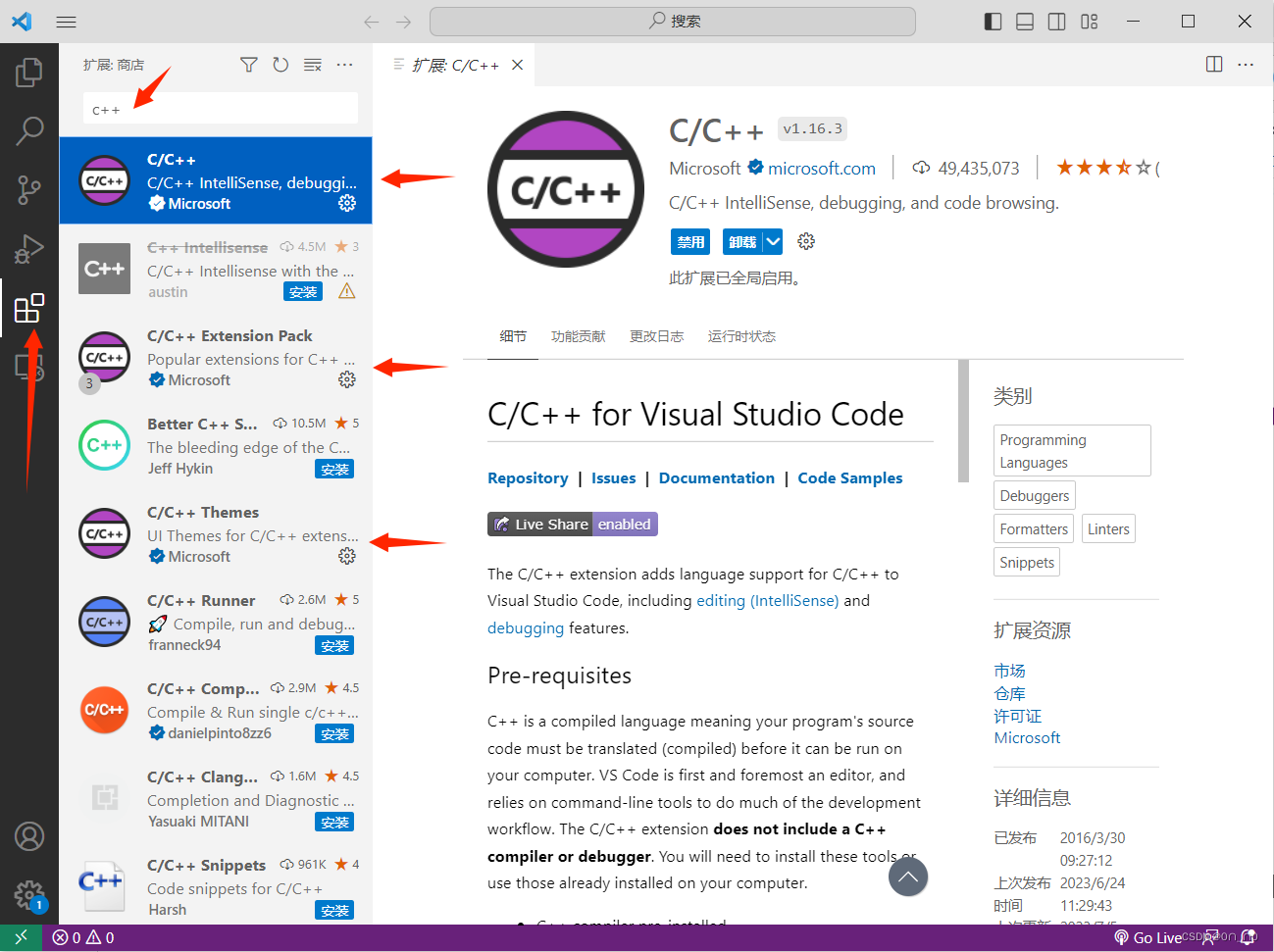Open the Run and Debug view
The height and width of the screenshot is (952, 1274).
point(29,249)
